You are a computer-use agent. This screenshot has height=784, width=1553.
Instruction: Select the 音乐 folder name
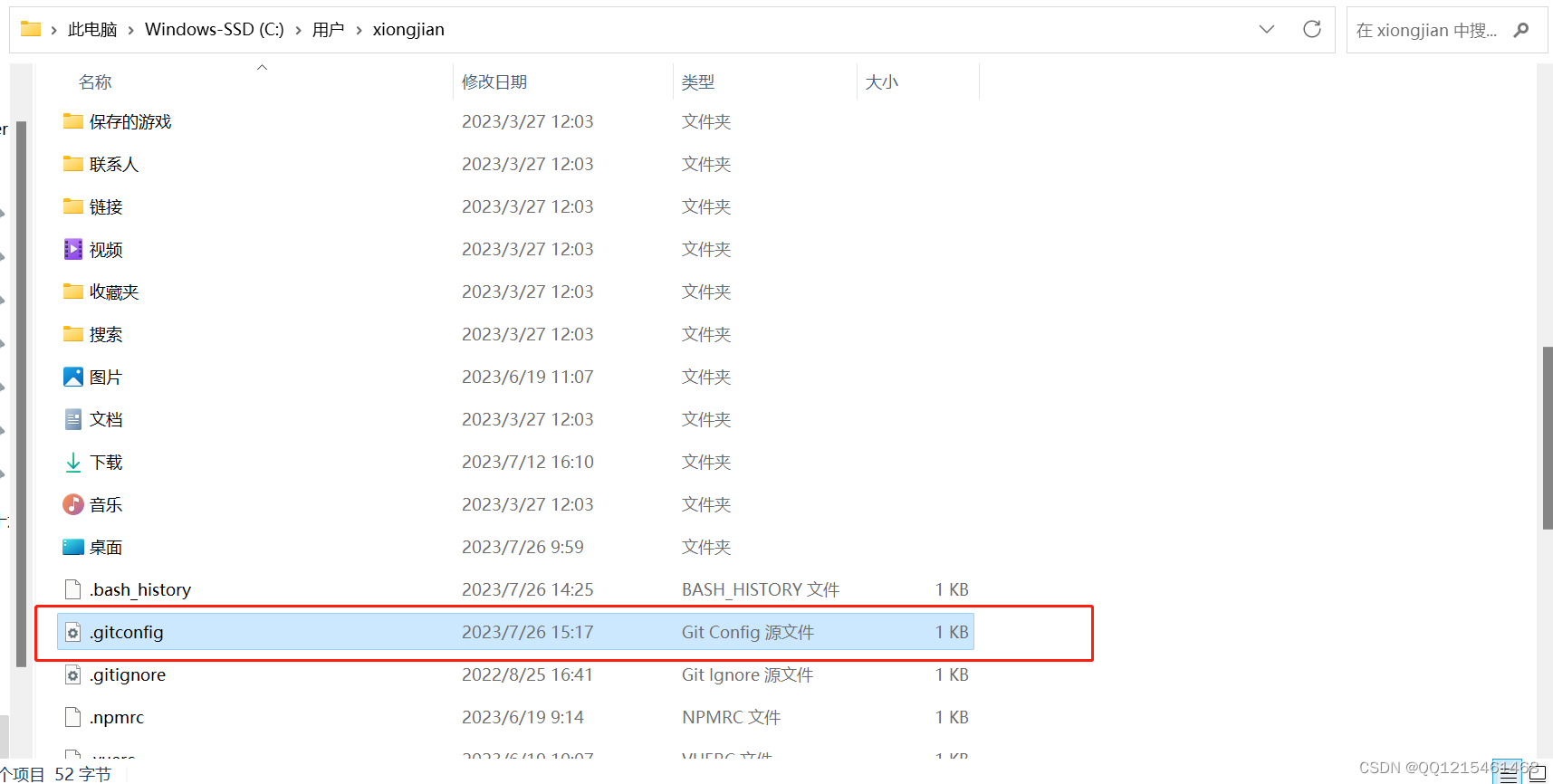106,504
